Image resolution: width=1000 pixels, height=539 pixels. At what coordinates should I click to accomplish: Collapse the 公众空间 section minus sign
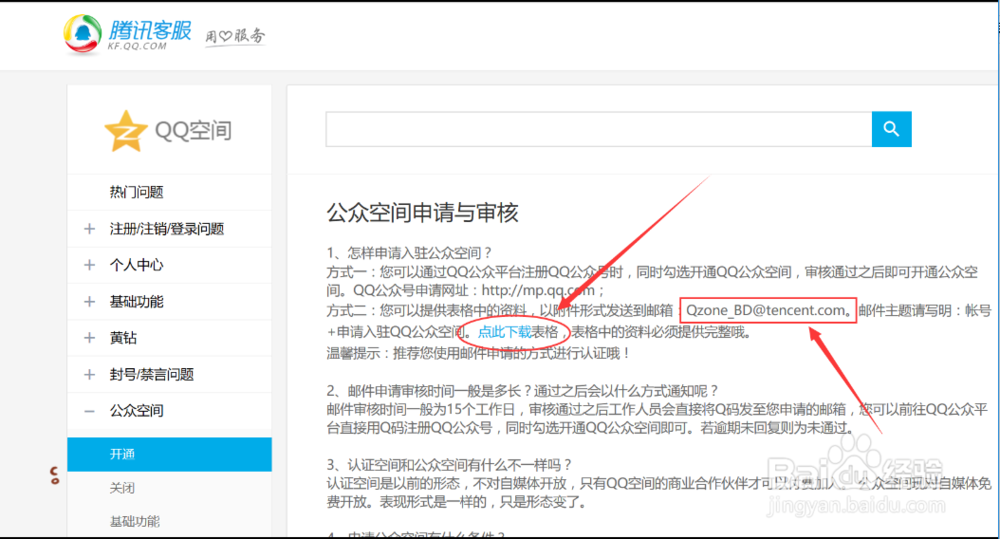coord(89,411)
